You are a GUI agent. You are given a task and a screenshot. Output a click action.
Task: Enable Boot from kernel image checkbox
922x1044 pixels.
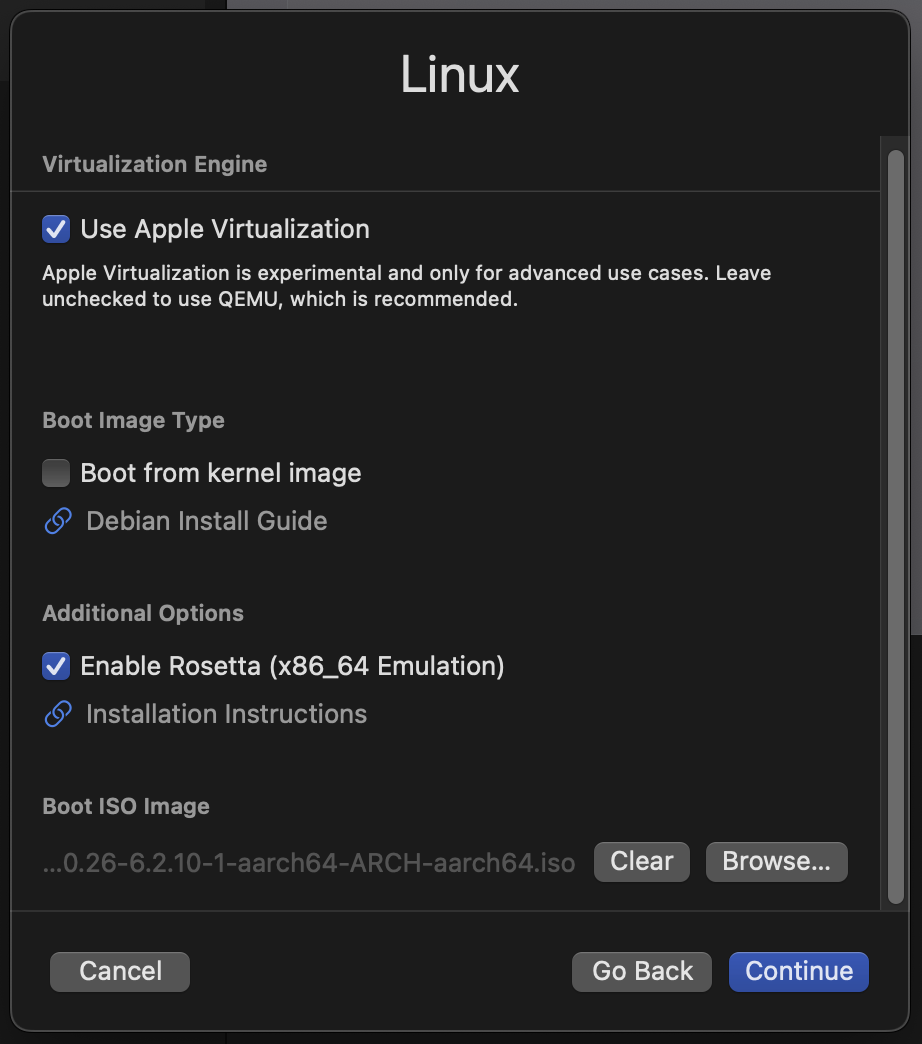(x=56, y=473)
